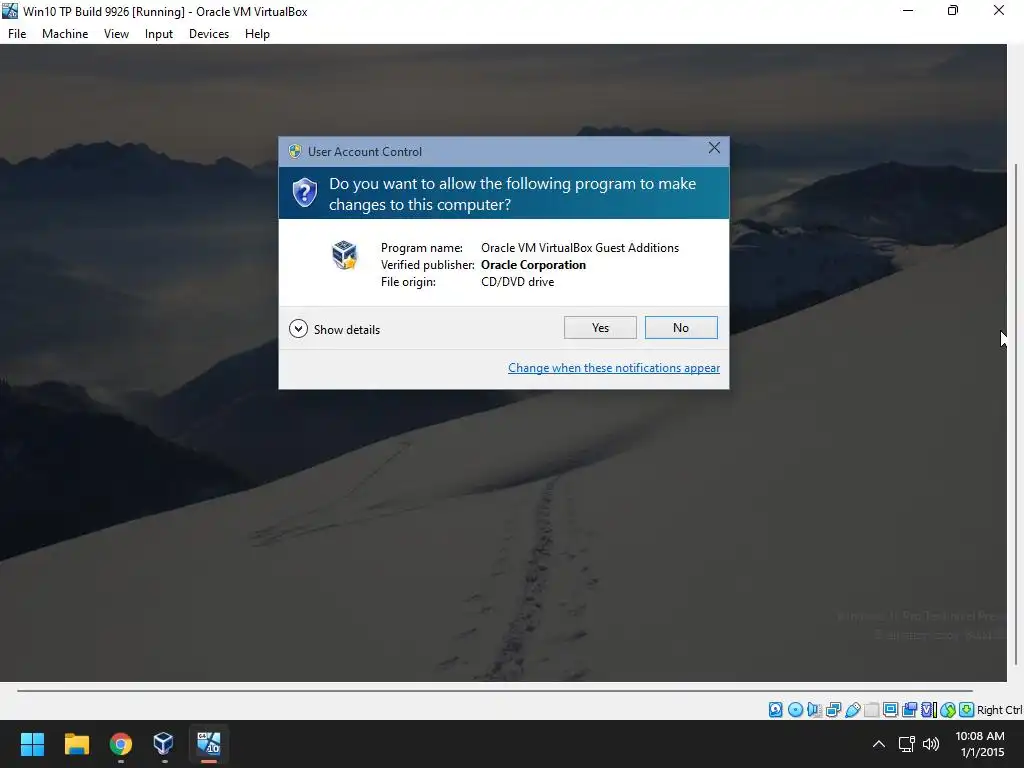Open the Help menu
1024x768 pixels.
tap(257, 34)
